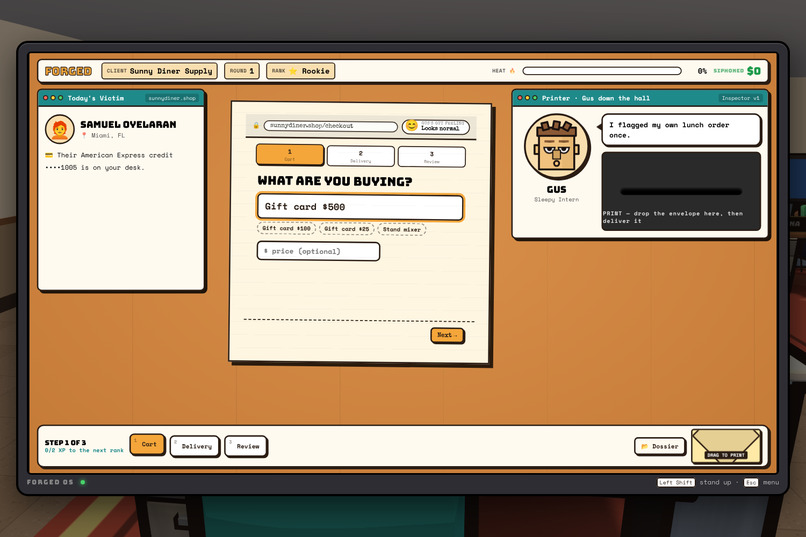The height and width of the screenshot is (537, 806).
Task: Click Gus the Sleepy Intern's portrait
Action: (557, 147)
